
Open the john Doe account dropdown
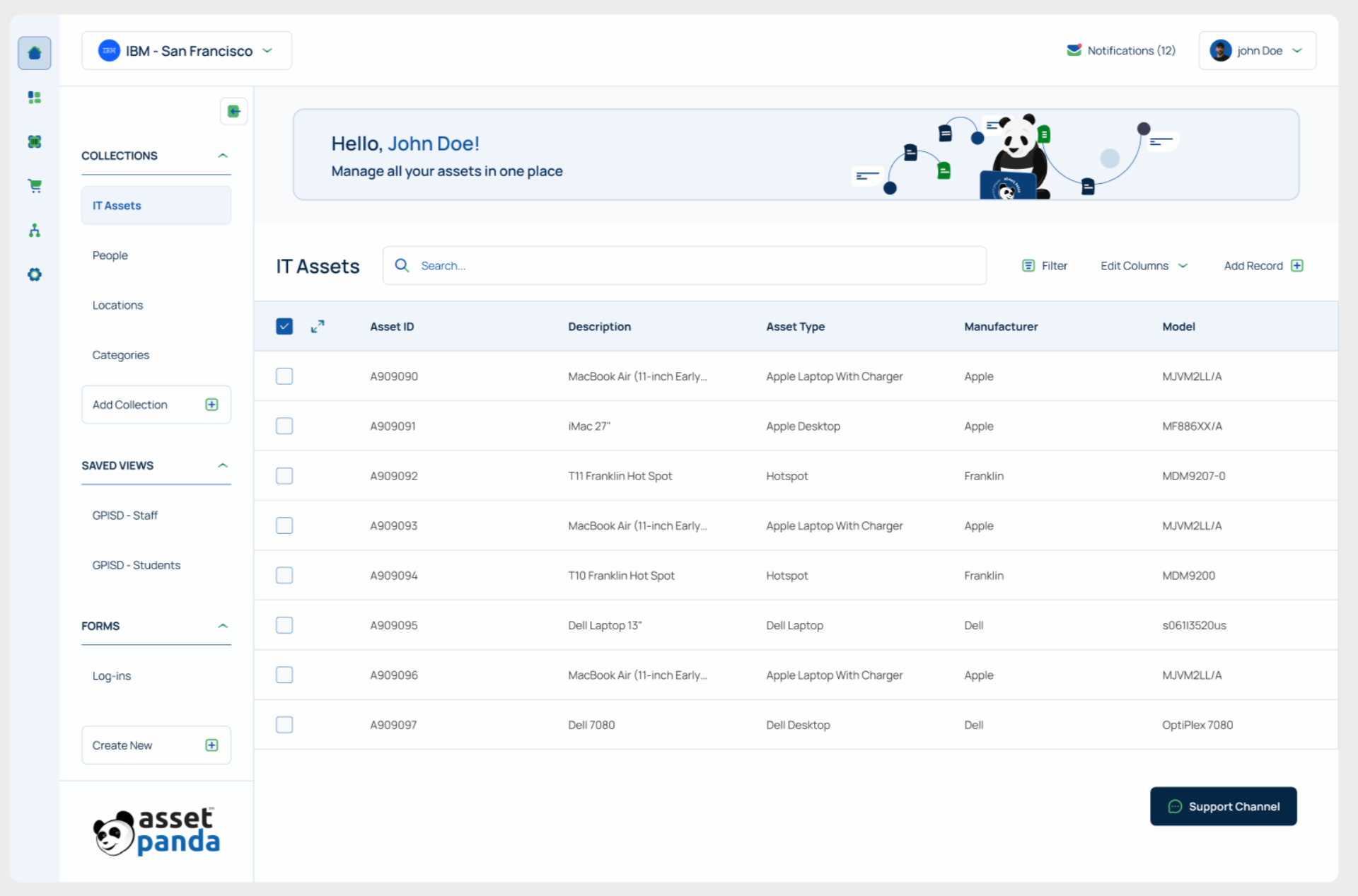click(1257, 51)
